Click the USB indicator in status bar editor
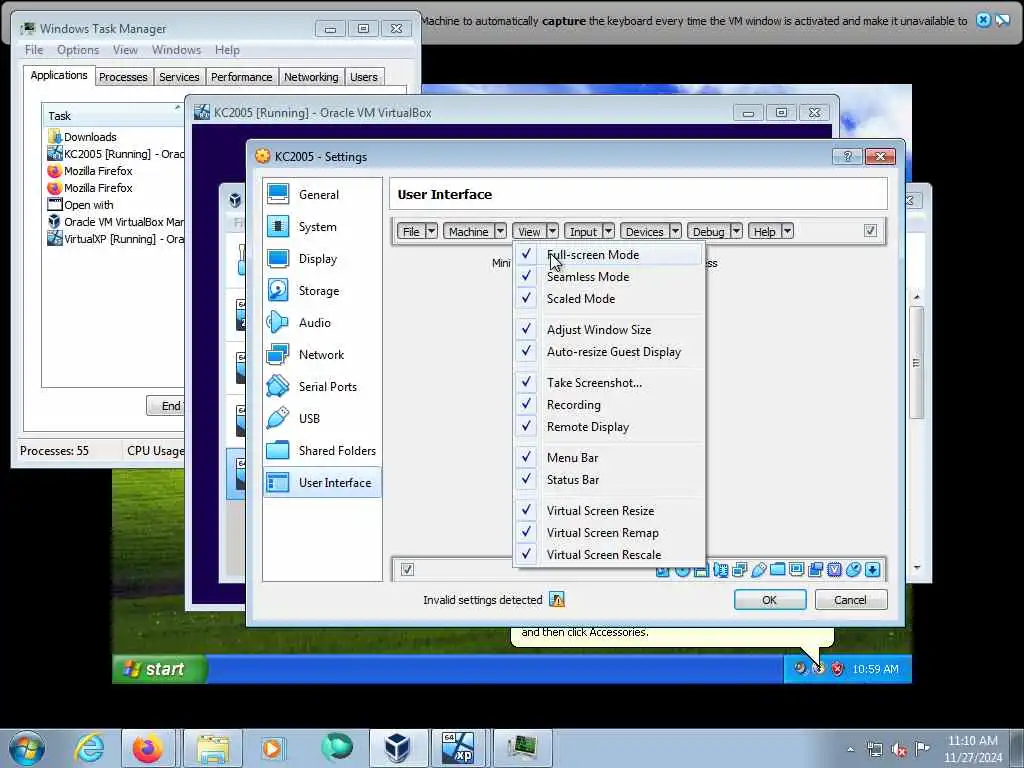1024x768 pixels. click(x=759, y=569)
